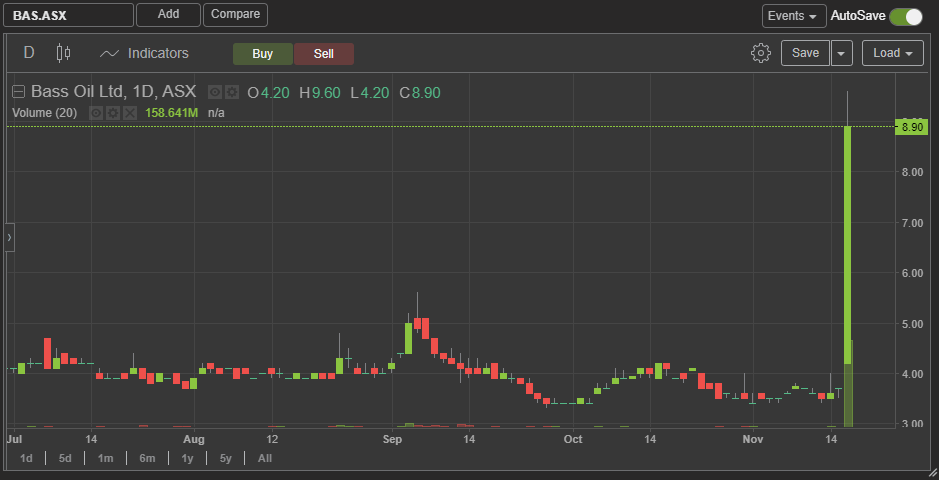This screenshot has width=939, height=480.
Task: Select the 1m time range
Action: [105, 458]
